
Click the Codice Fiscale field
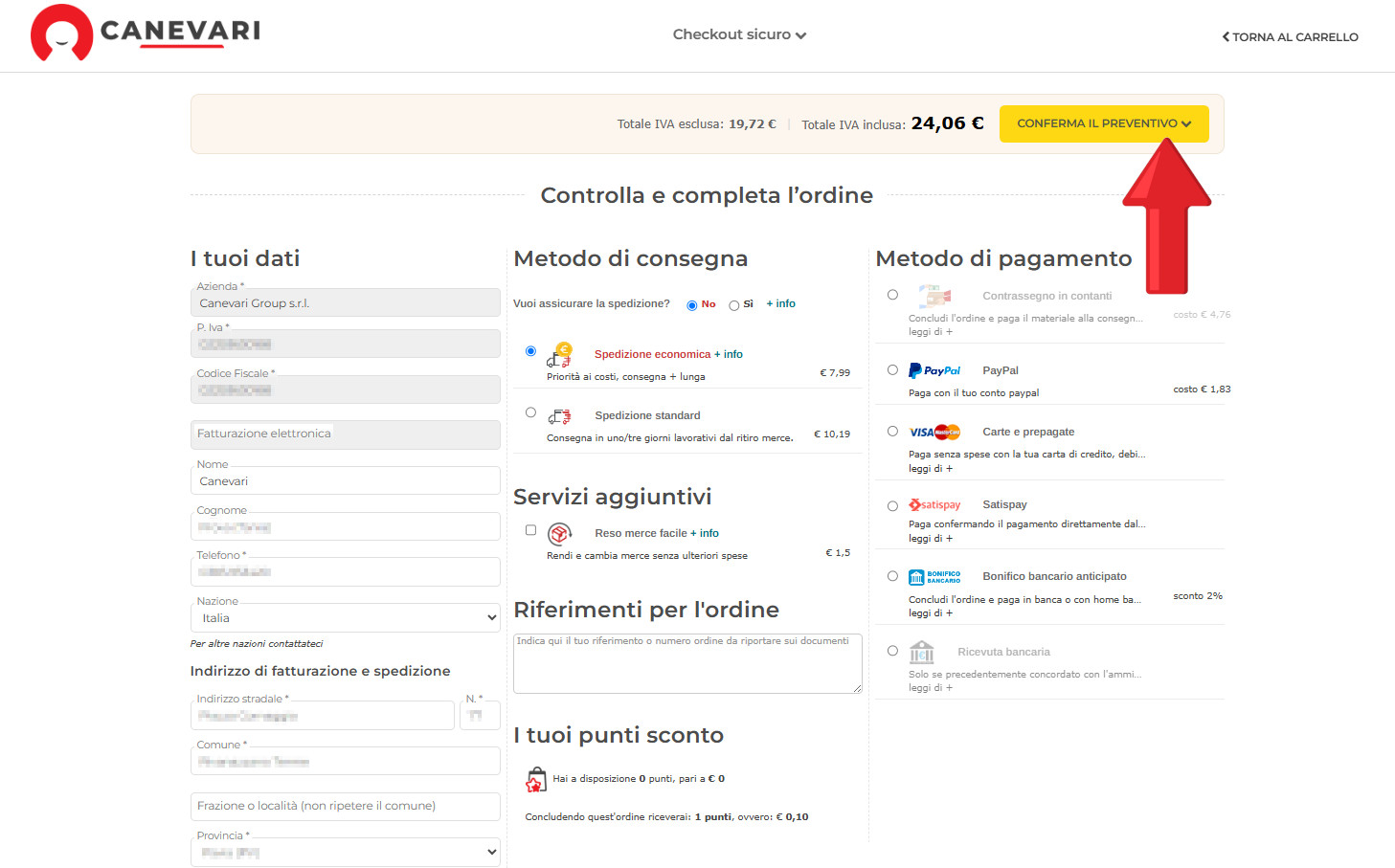point(346,389)
